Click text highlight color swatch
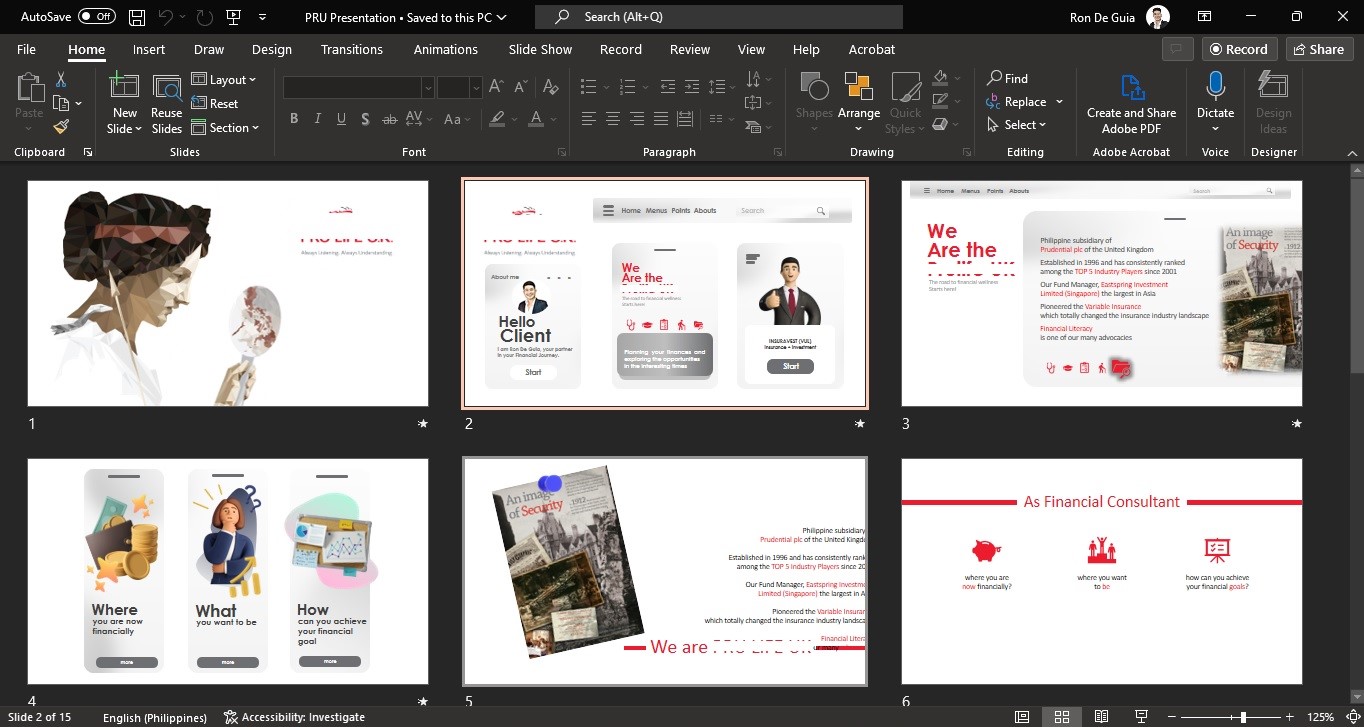 point(497,119)
